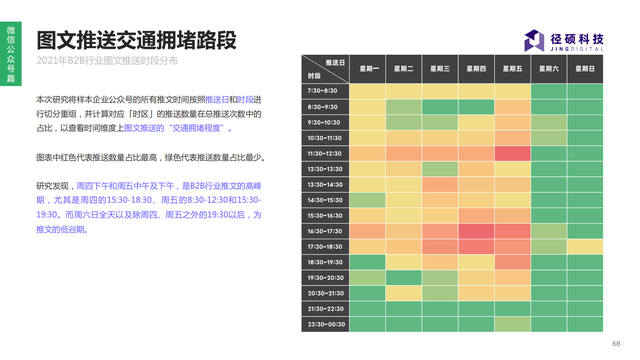The width and height of the screenshot is (640, 360).
Task: Click the page number 68
Action: (616, 344)
